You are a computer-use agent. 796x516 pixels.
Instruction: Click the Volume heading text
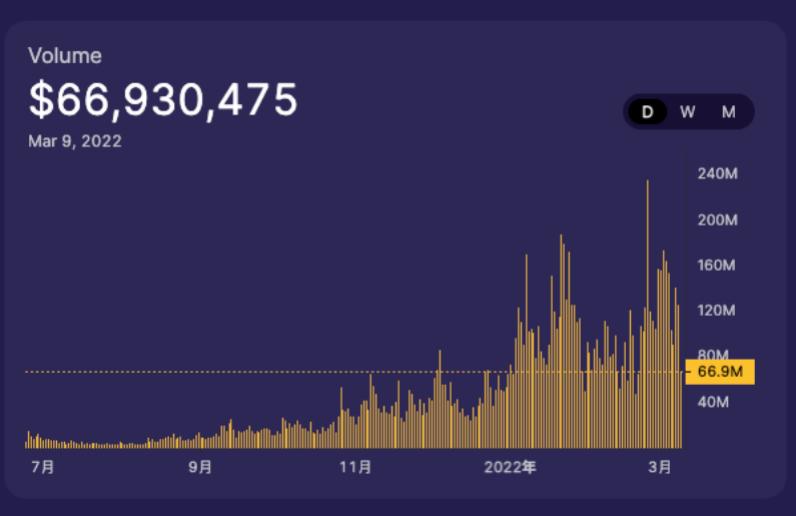click(65, 56)
